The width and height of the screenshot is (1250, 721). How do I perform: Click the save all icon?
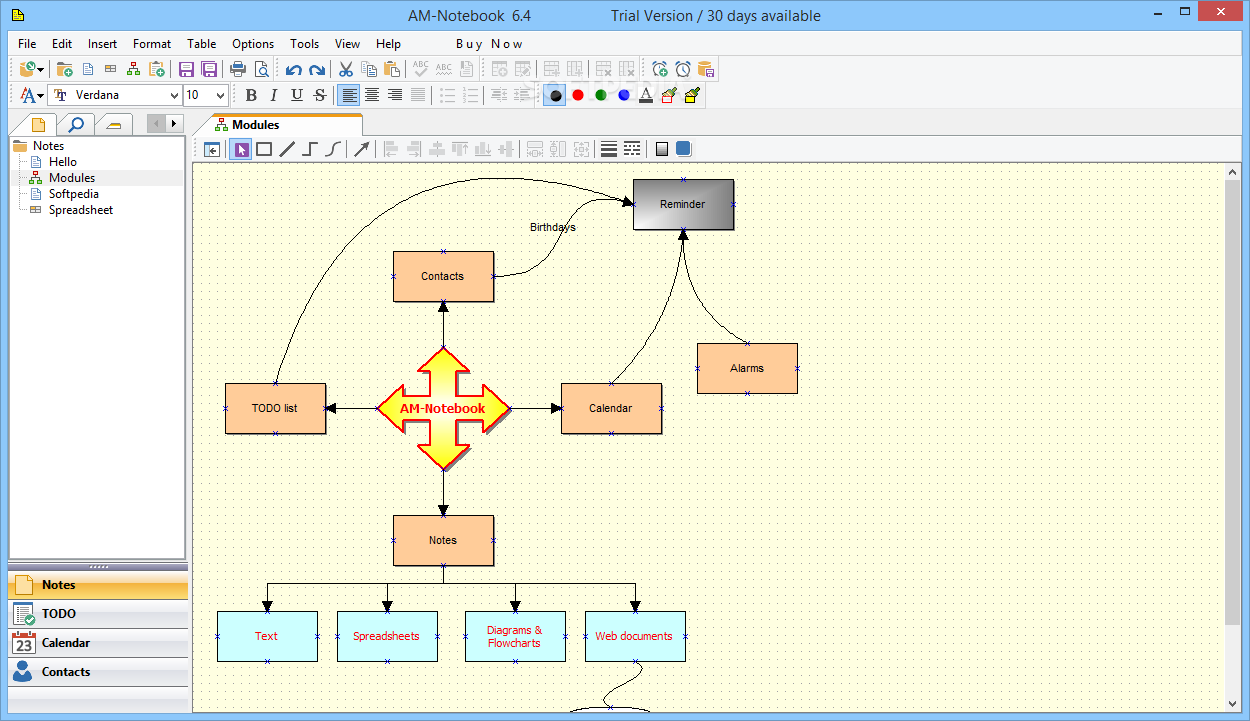[x=209, y=69]
